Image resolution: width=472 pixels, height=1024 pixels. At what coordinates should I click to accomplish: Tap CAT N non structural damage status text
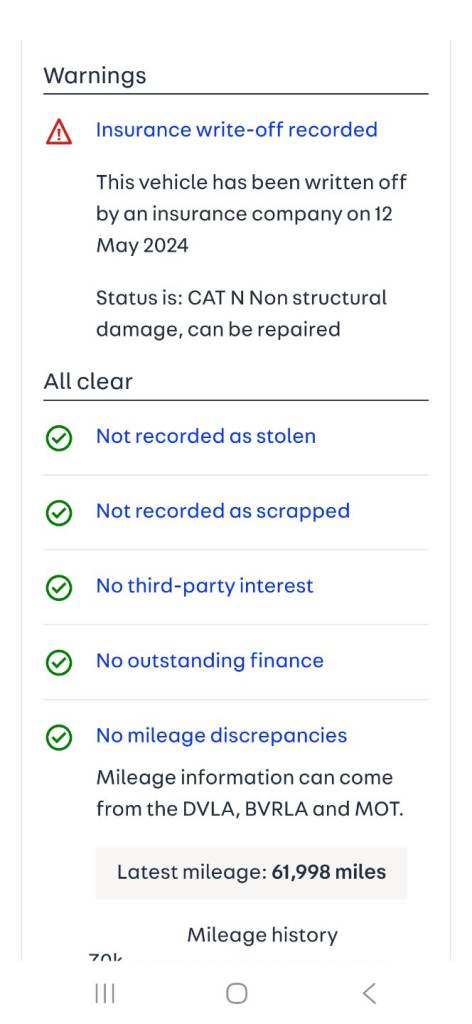click(x=242, y=313)
